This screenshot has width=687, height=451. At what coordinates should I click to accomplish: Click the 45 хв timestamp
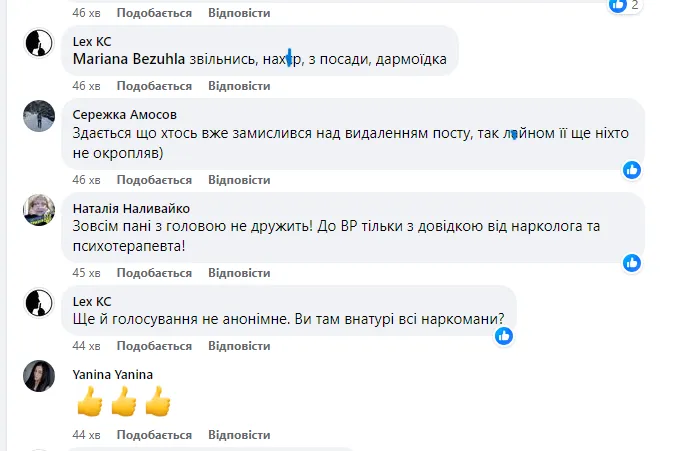point(87,273)
